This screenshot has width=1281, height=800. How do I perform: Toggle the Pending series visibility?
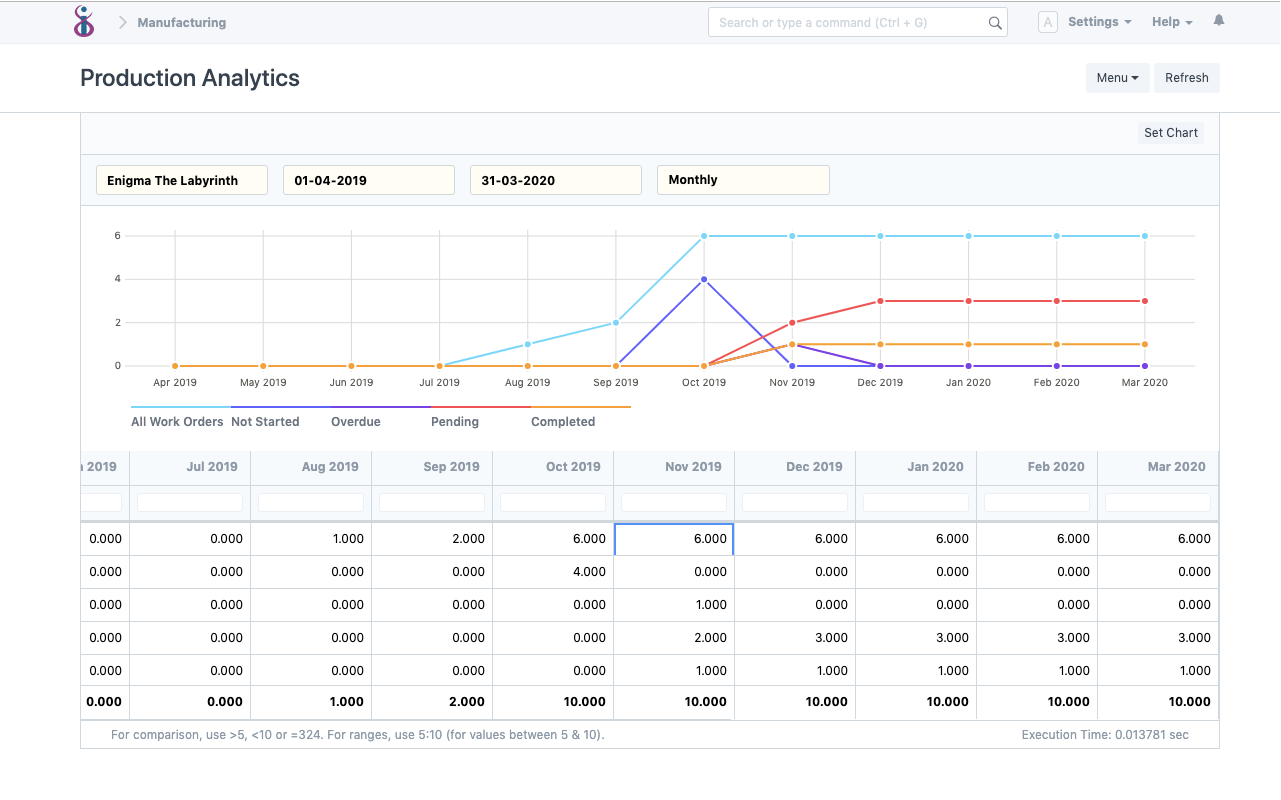(454, 421)
